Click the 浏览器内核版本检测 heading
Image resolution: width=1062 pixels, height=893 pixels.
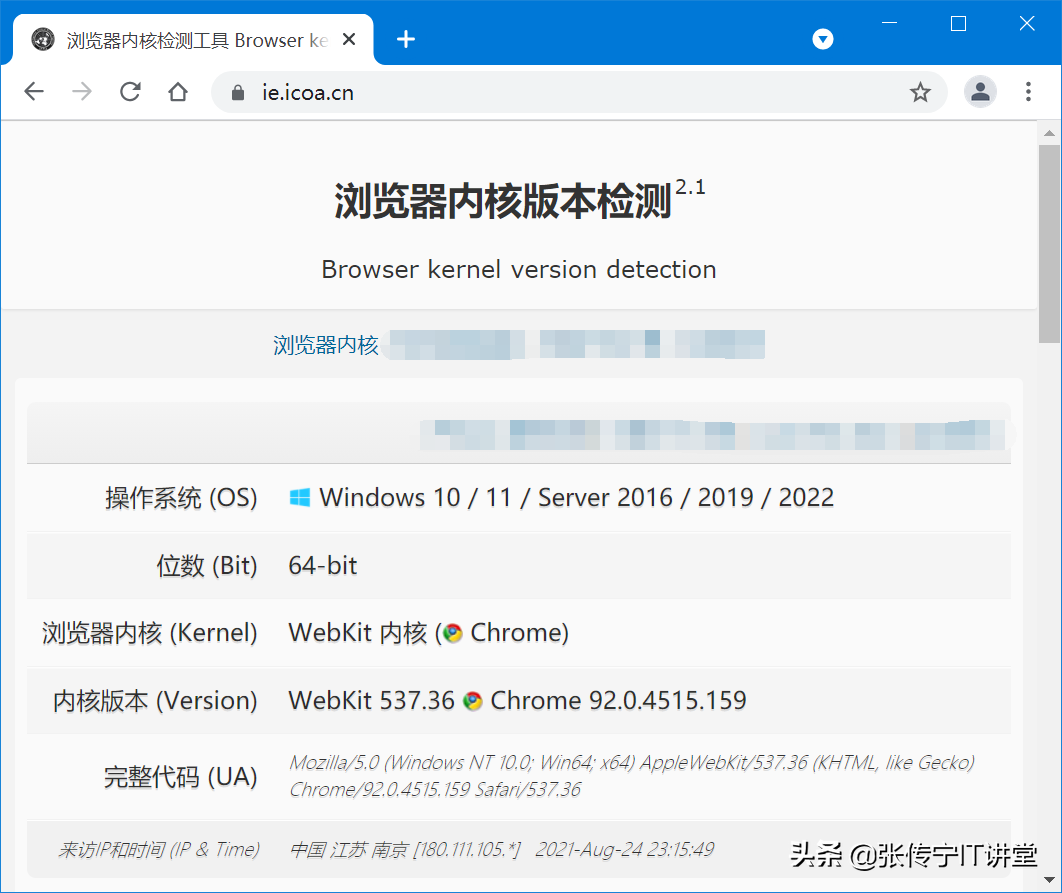point(503,201)
